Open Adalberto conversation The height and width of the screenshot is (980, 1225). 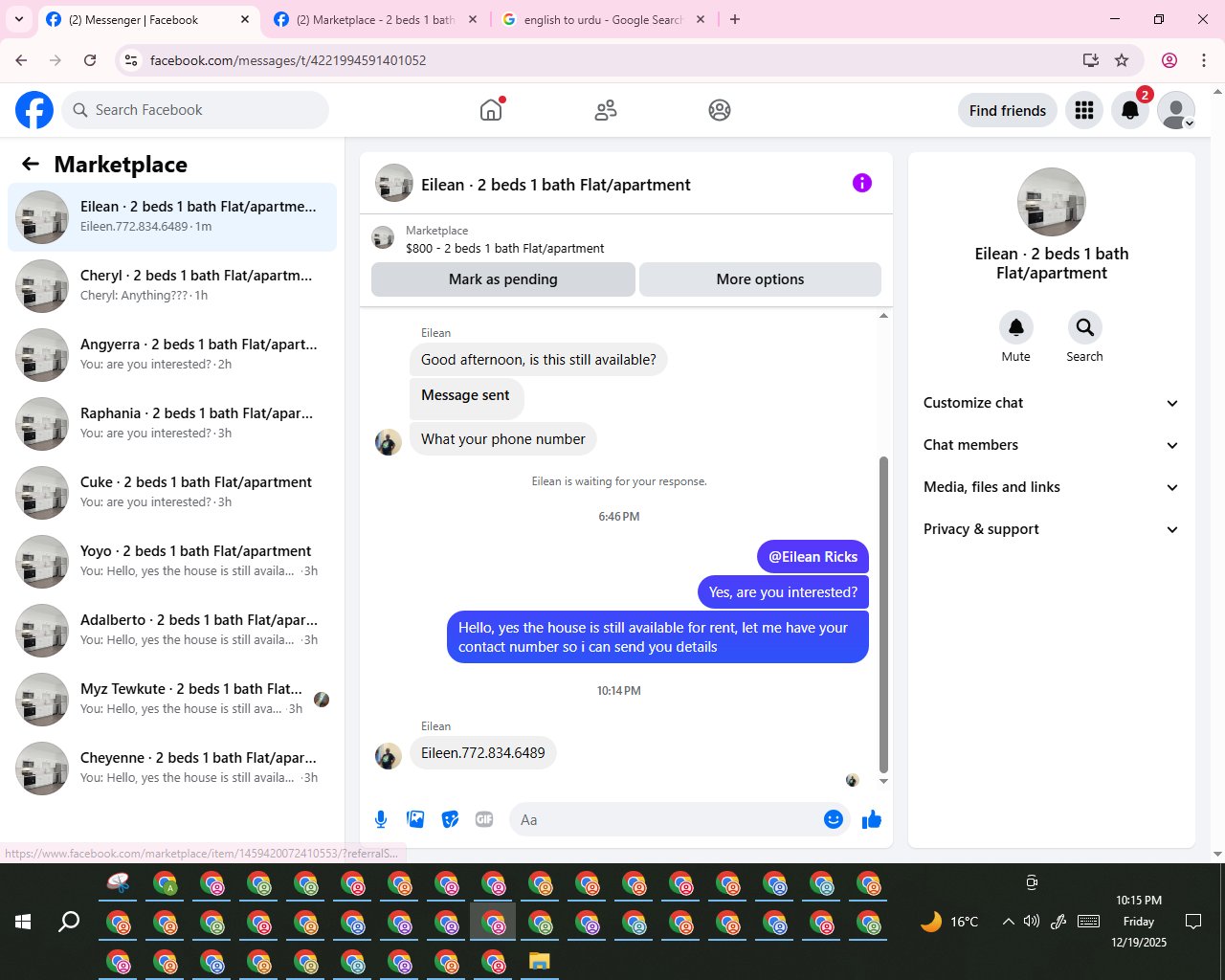tap(172, 631)
